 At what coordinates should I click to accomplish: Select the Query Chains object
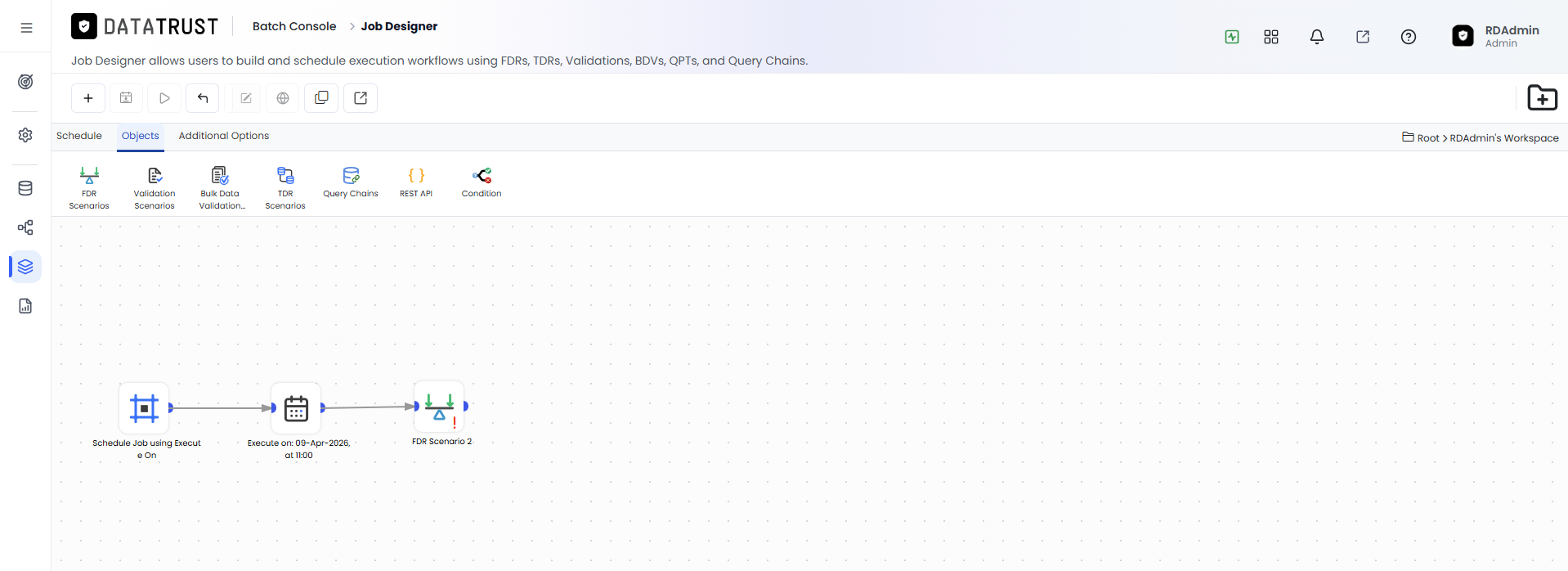(x=351, y=182)
